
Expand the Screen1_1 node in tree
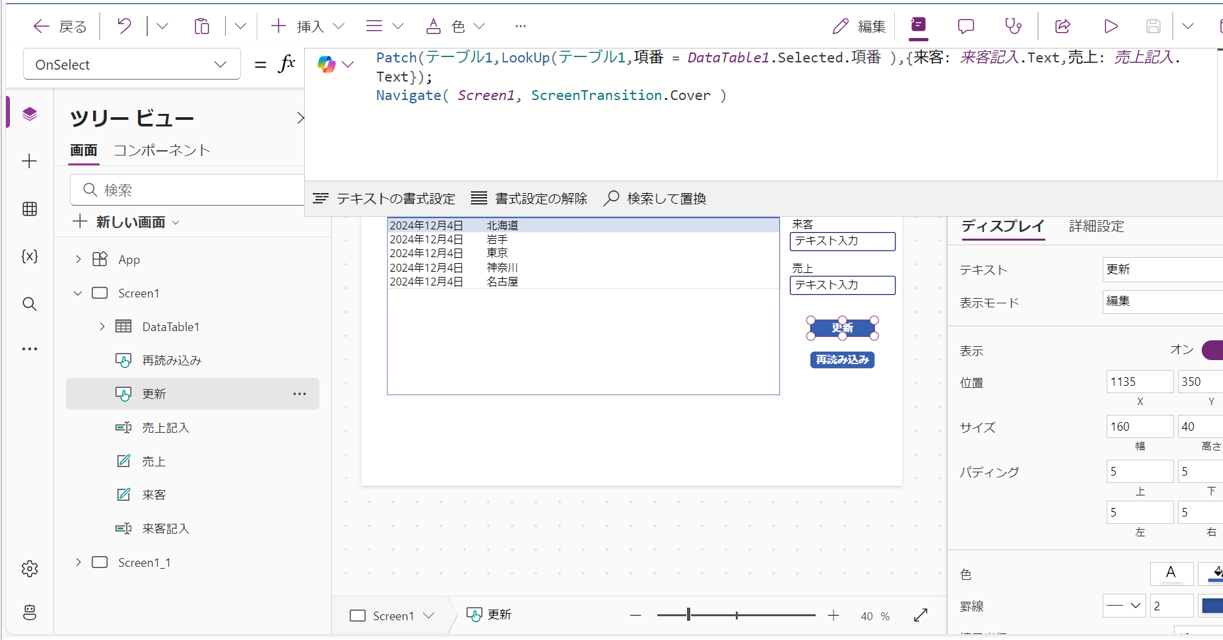pyautogui.click(x=78, y=562)
